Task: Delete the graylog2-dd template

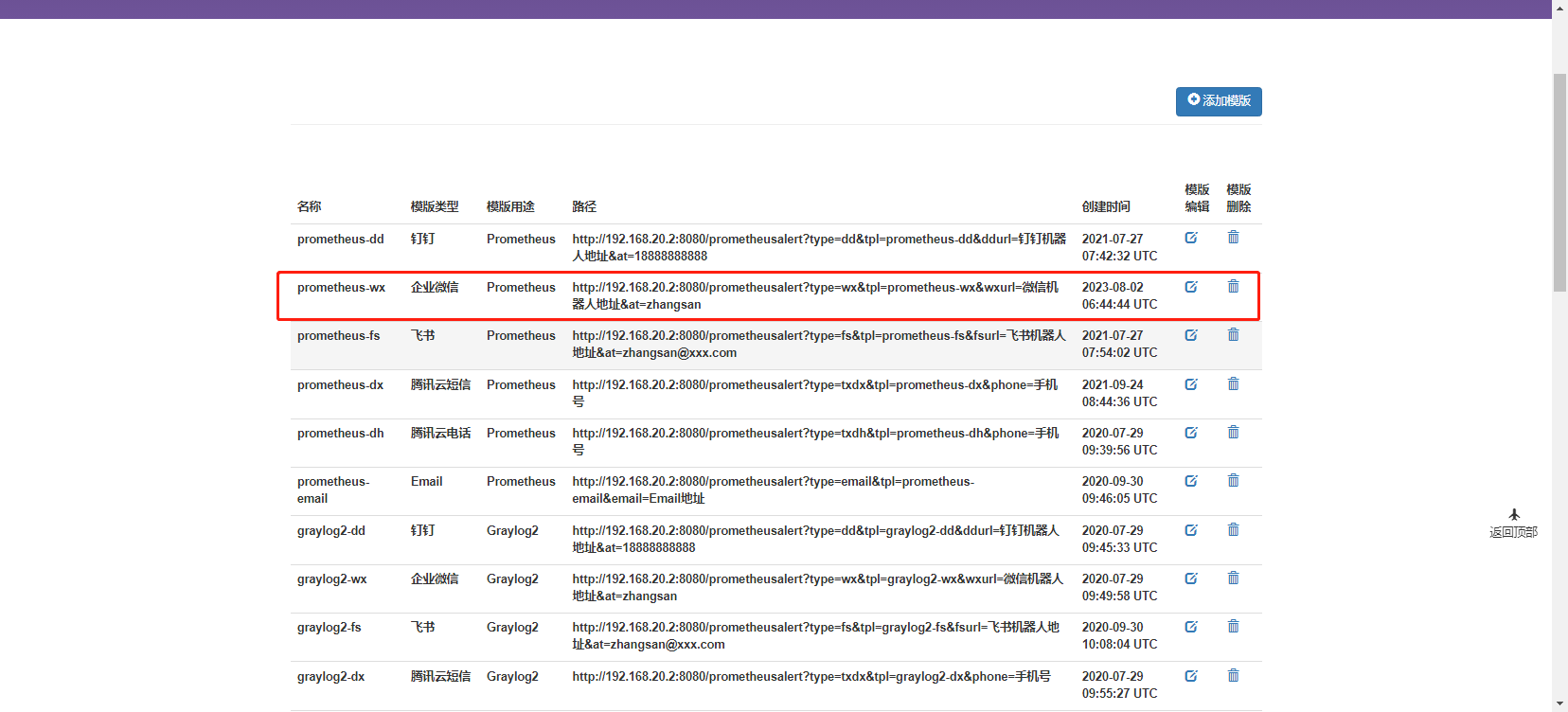Action: (x=1233, y=529)
